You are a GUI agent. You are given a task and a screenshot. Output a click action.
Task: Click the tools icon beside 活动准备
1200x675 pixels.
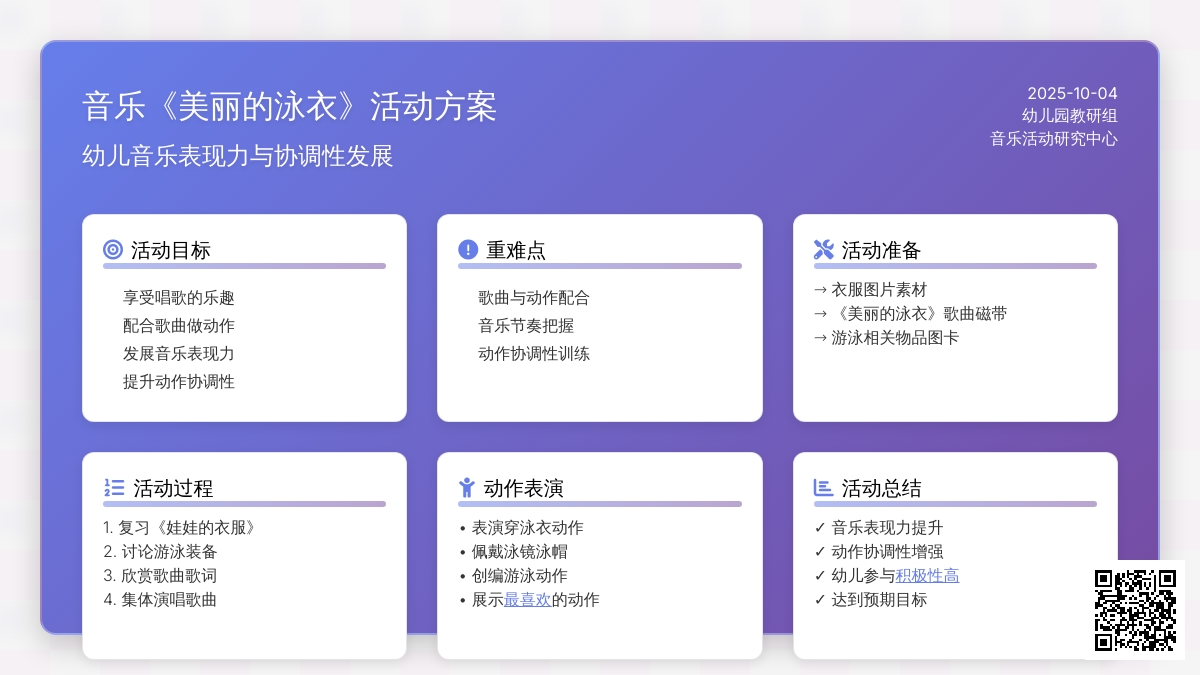point(824,250)
